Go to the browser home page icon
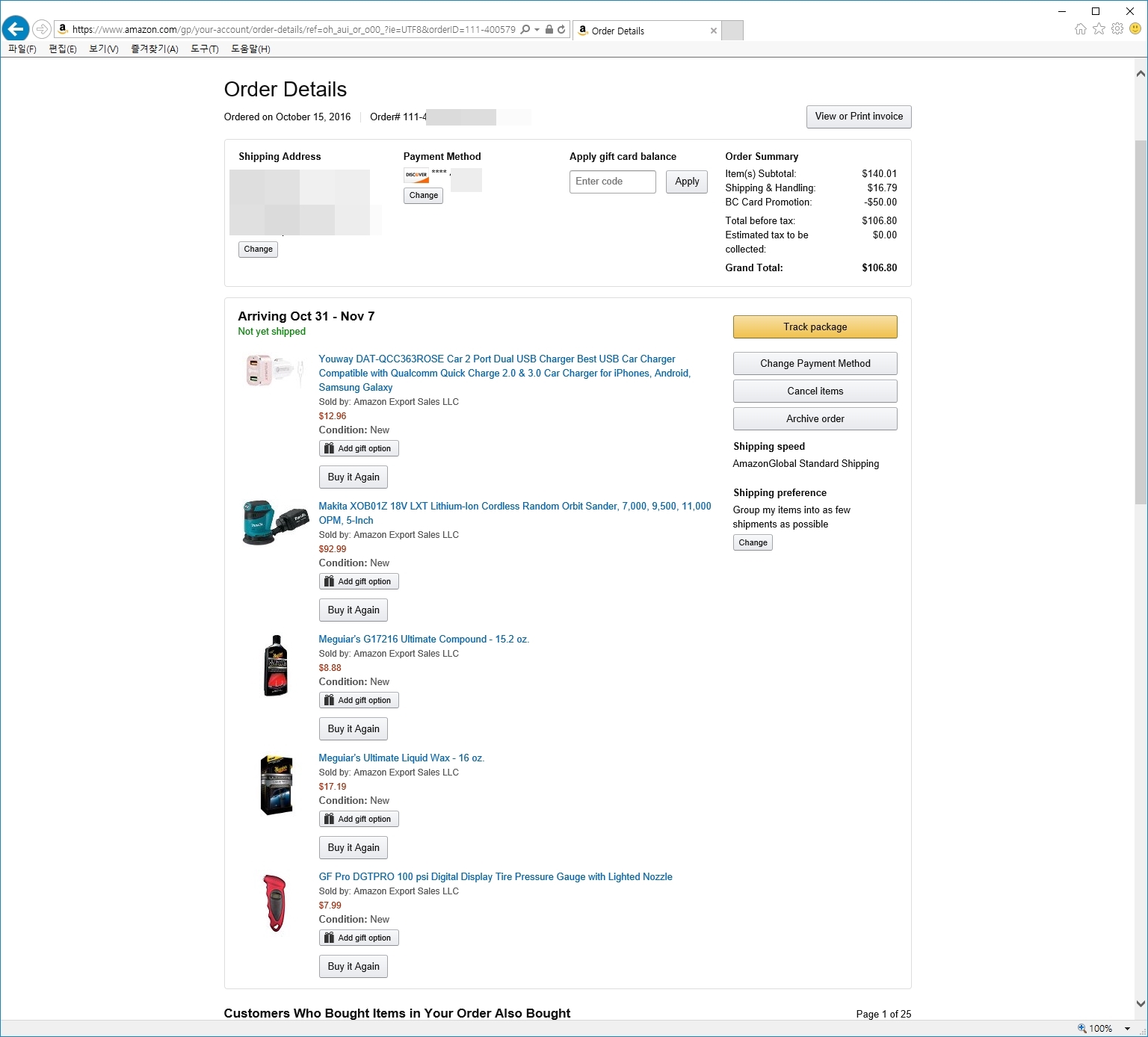 (x=1080, y=29)
